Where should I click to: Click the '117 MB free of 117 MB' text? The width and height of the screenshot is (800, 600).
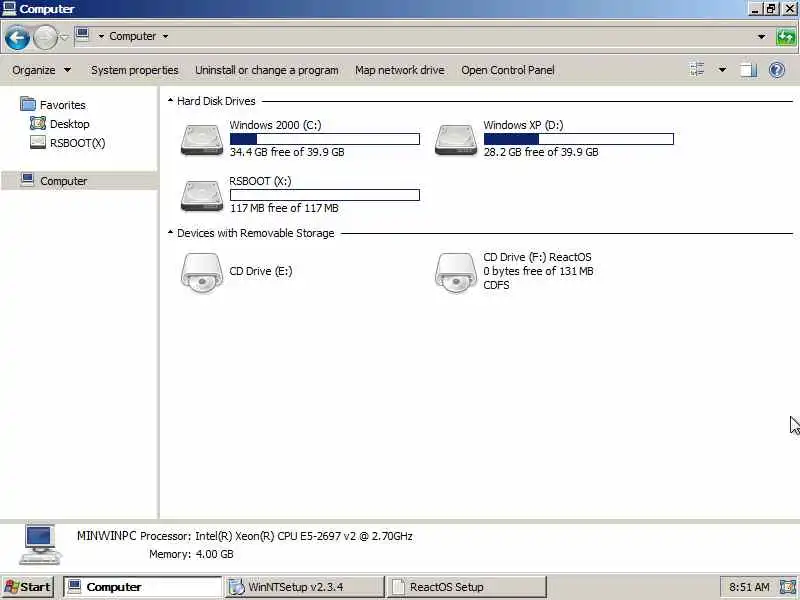[x=284, y=208]
